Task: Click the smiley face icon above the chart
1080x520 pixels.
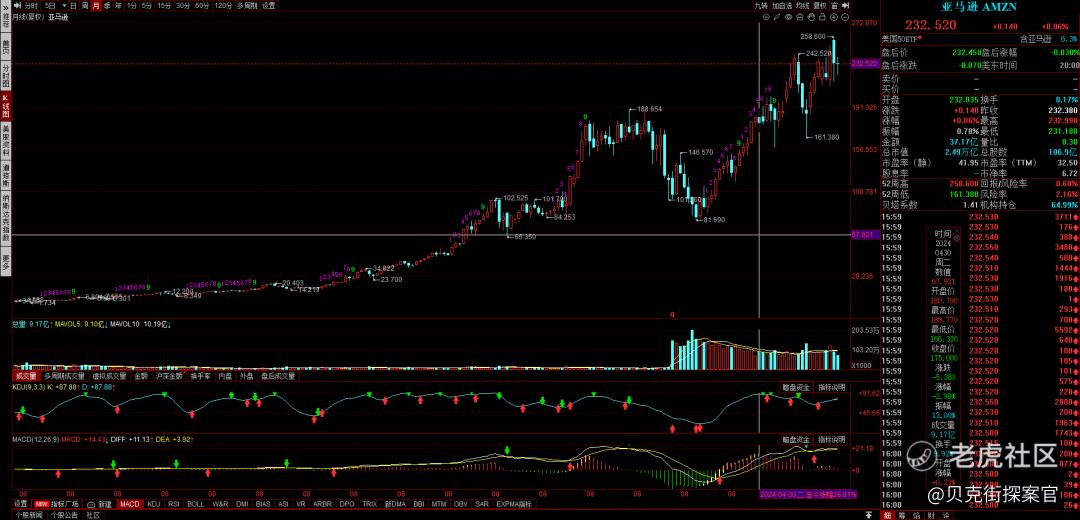Action: pyautogui.click(x=766, y=17)
